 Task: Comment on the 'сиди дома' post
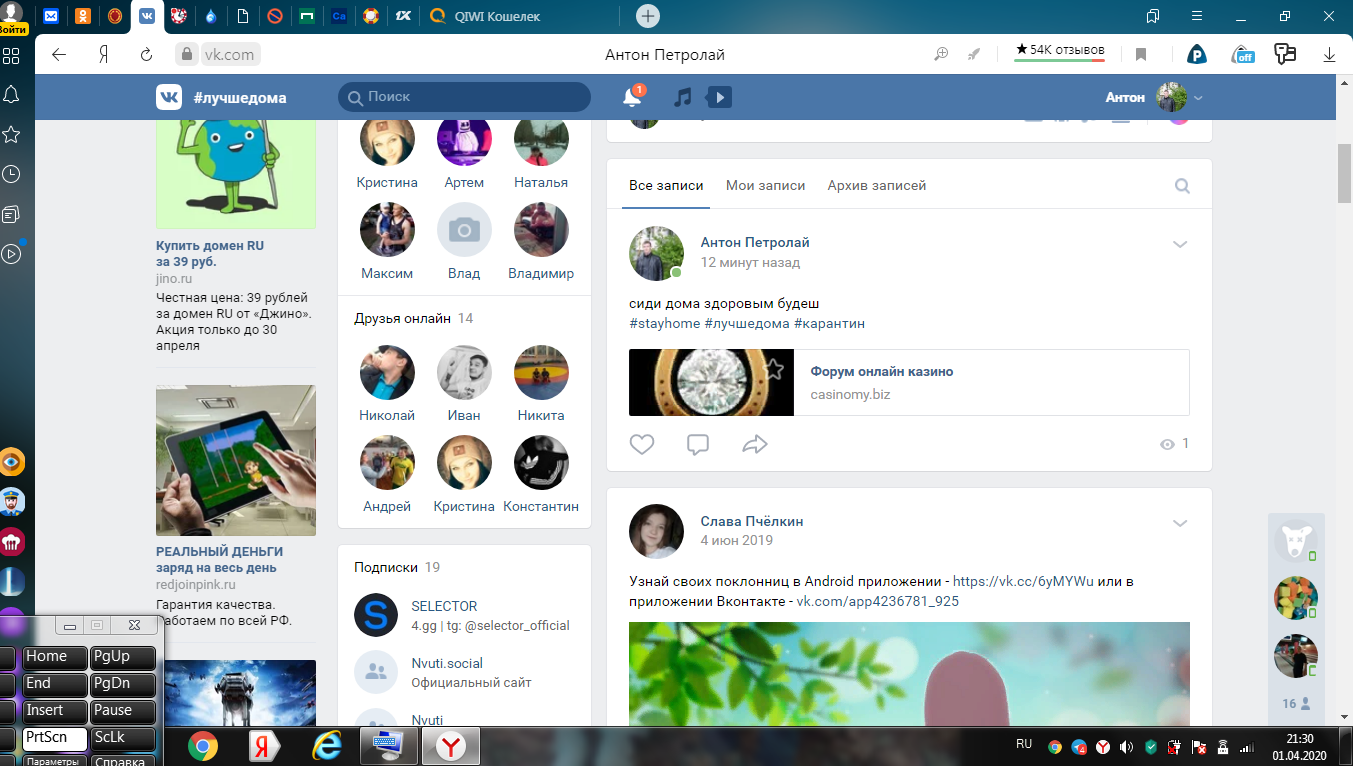[x=698, y=444]
